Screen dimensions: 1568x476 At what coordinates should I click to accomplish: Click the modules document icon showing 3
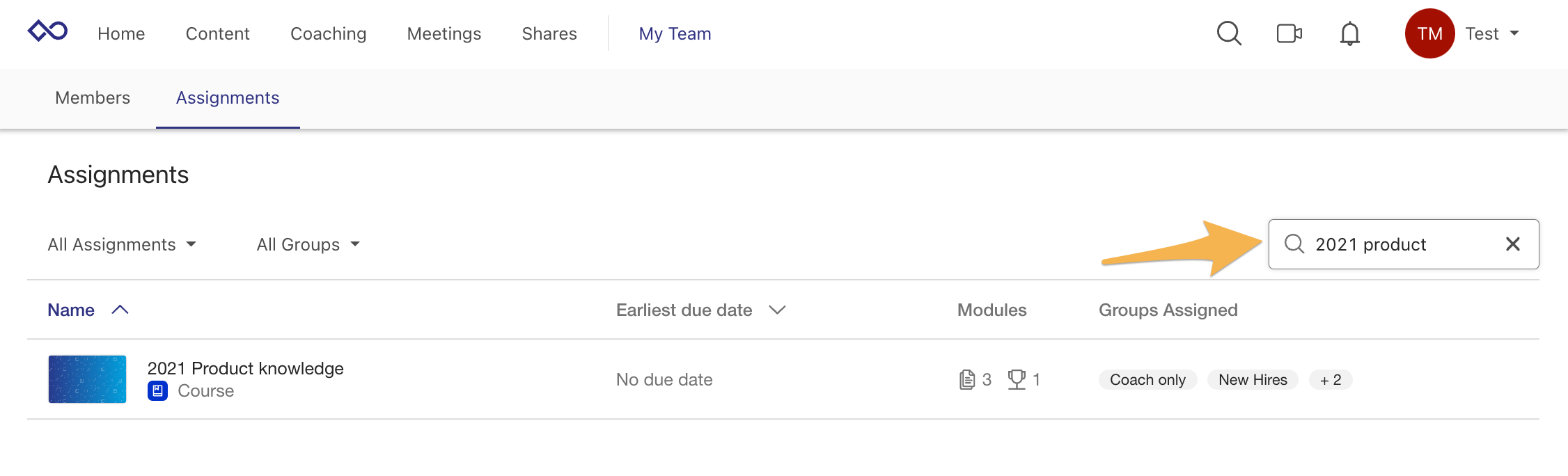coord(967,379)
